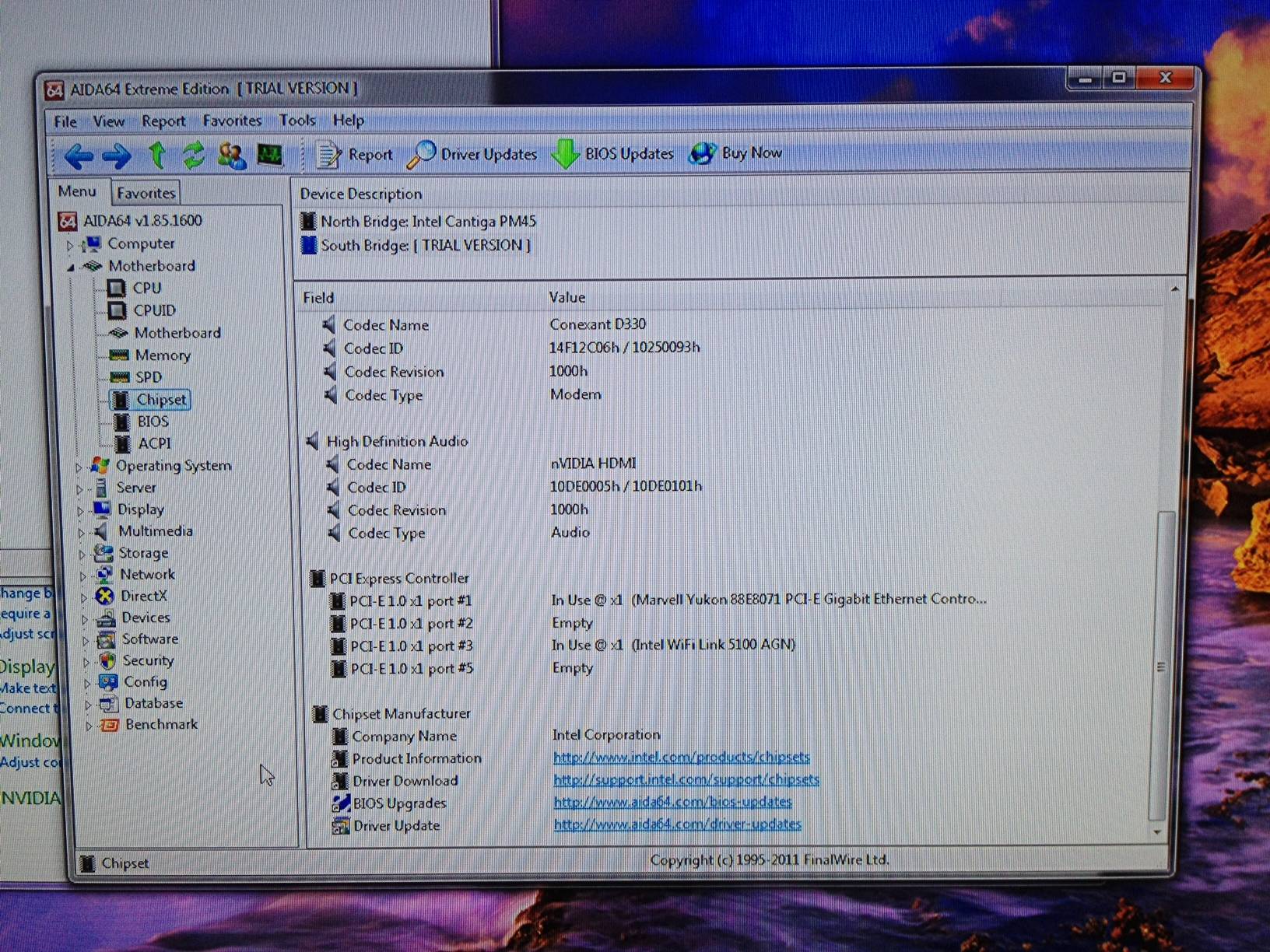Open the Favorites menu
Screen dimensions: 1270x952
pos(232,121)
